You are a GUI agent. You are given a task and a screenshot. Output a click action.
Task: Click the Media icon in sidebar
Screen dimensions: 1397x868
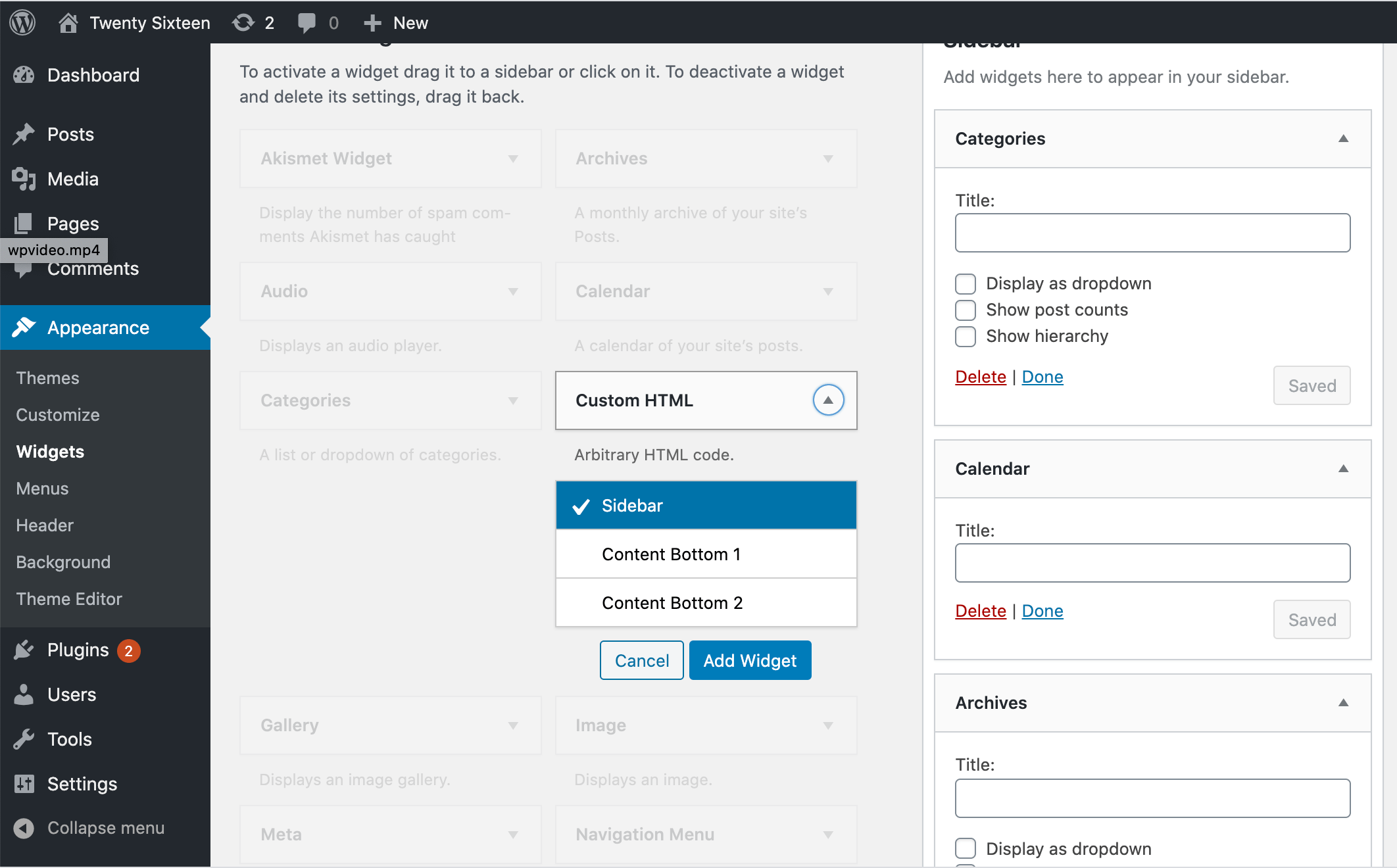(x=24, y=179)
